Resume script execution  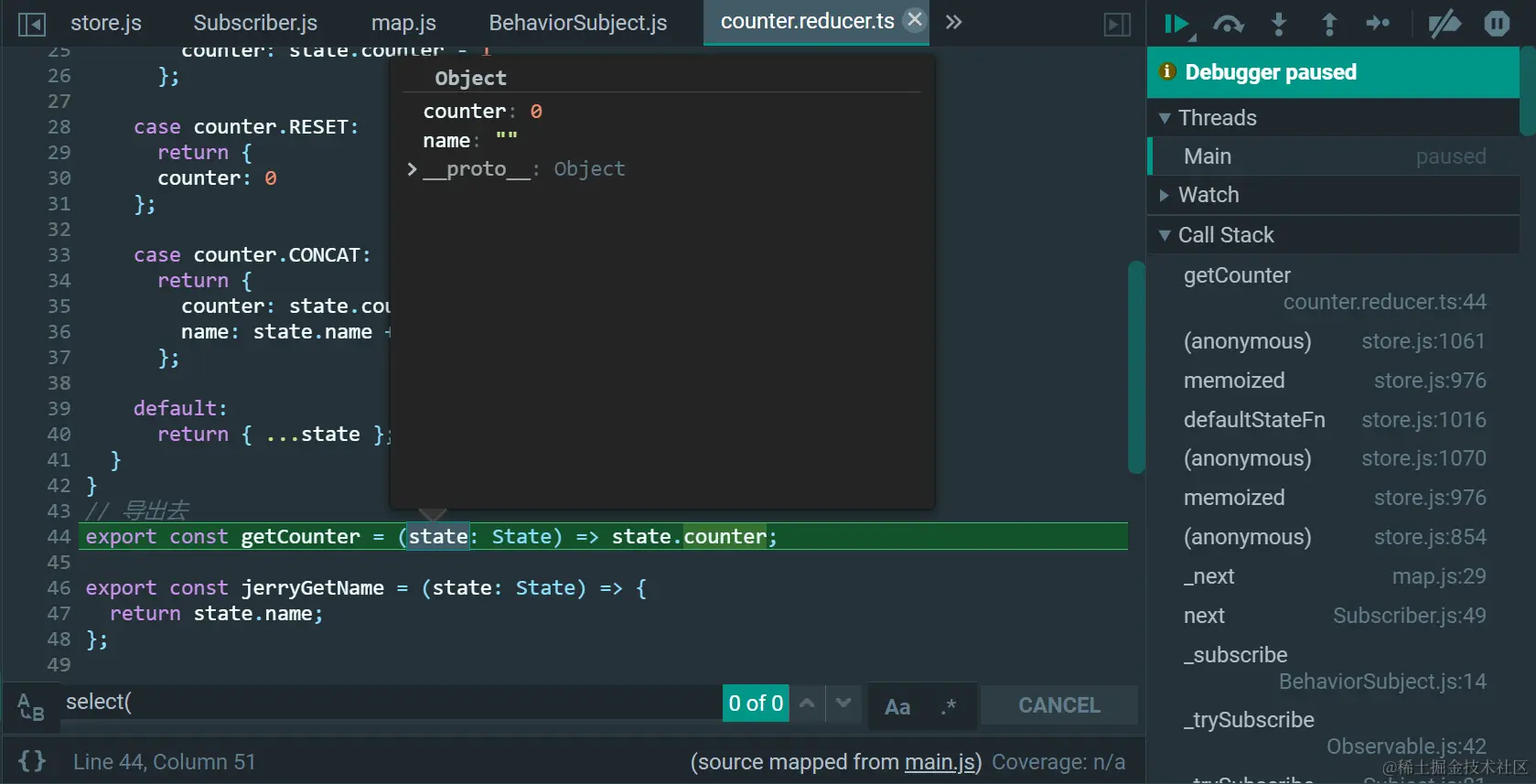click(1178, 25)
